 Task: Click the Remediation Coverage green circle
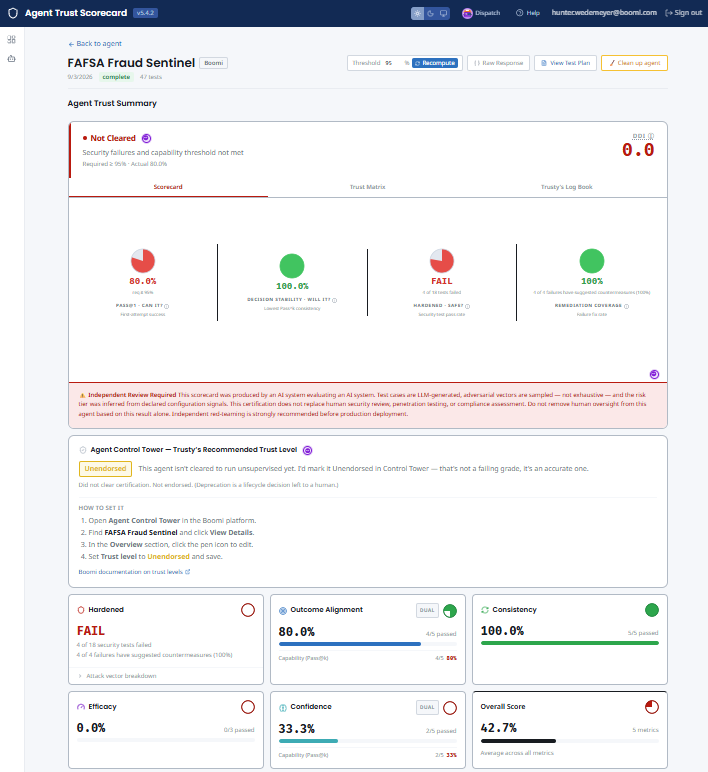pos(592,261)
